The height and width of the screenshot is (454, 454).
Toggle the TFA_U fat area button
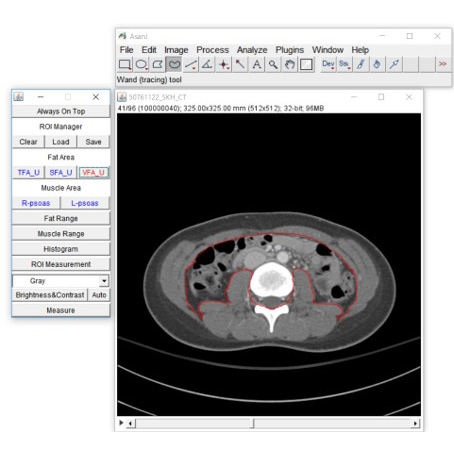[29, 173]
